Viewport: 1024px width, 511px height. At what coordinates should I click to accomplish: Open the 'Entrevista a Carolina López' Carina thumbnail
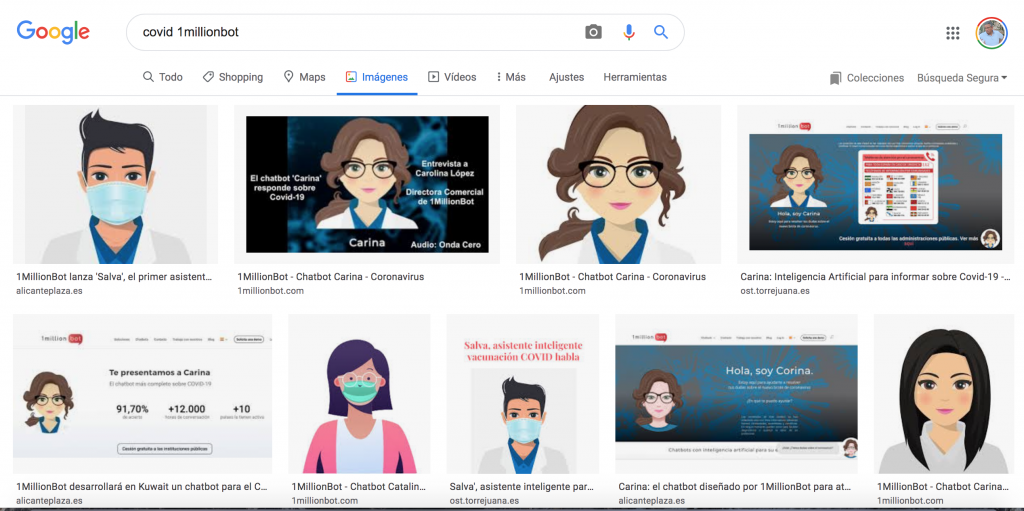click(367, 184)
